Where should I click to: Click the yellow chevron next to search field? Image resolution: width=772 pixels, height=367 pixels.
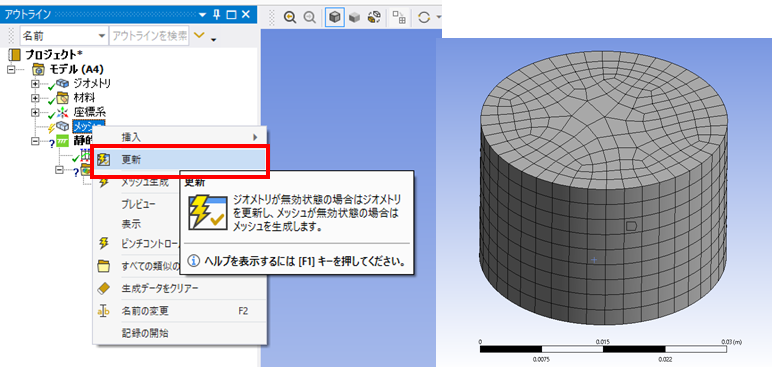click(x=199, y=35)
